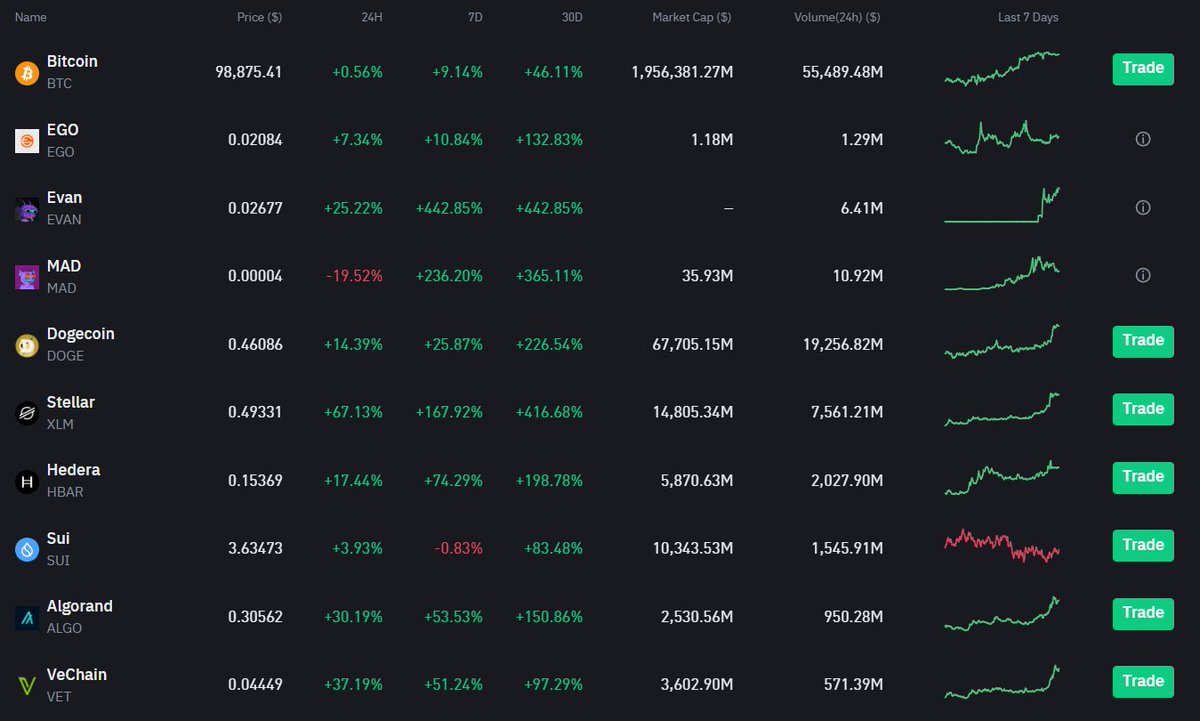Sort by Market Cap ($) column header
Screen dimensions: 1200x721
[x=692, y=18]
